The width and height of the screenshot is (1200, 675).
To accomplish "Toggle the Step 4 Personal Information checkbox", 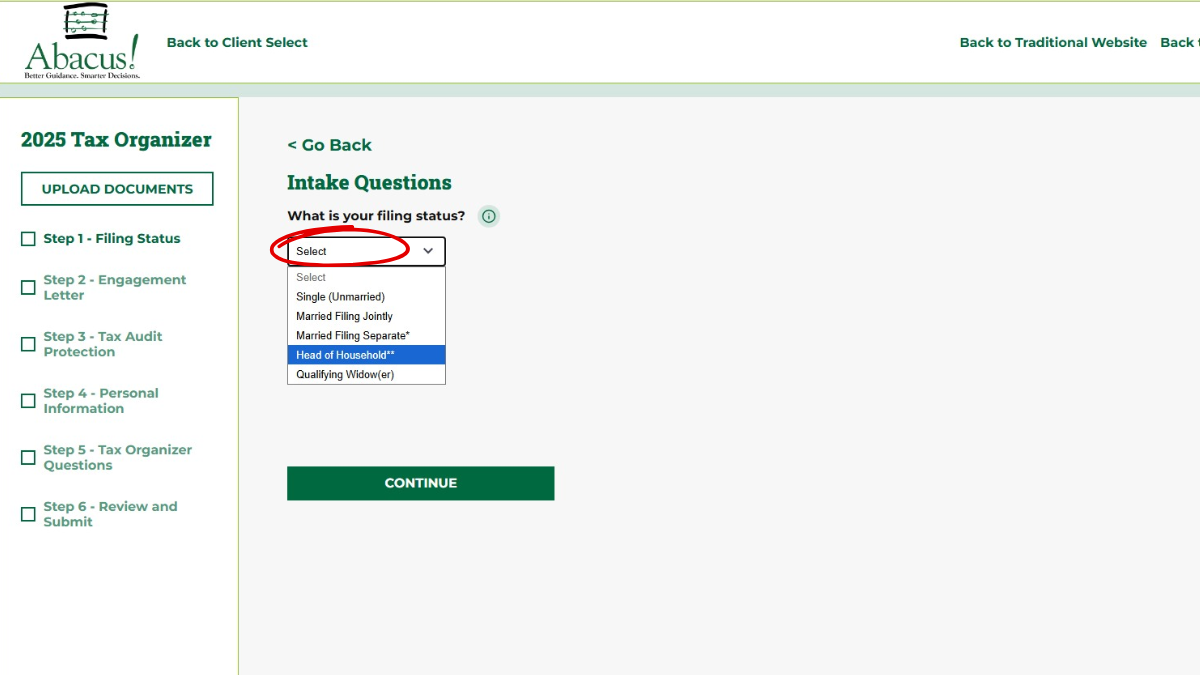I will pos(28,401).
